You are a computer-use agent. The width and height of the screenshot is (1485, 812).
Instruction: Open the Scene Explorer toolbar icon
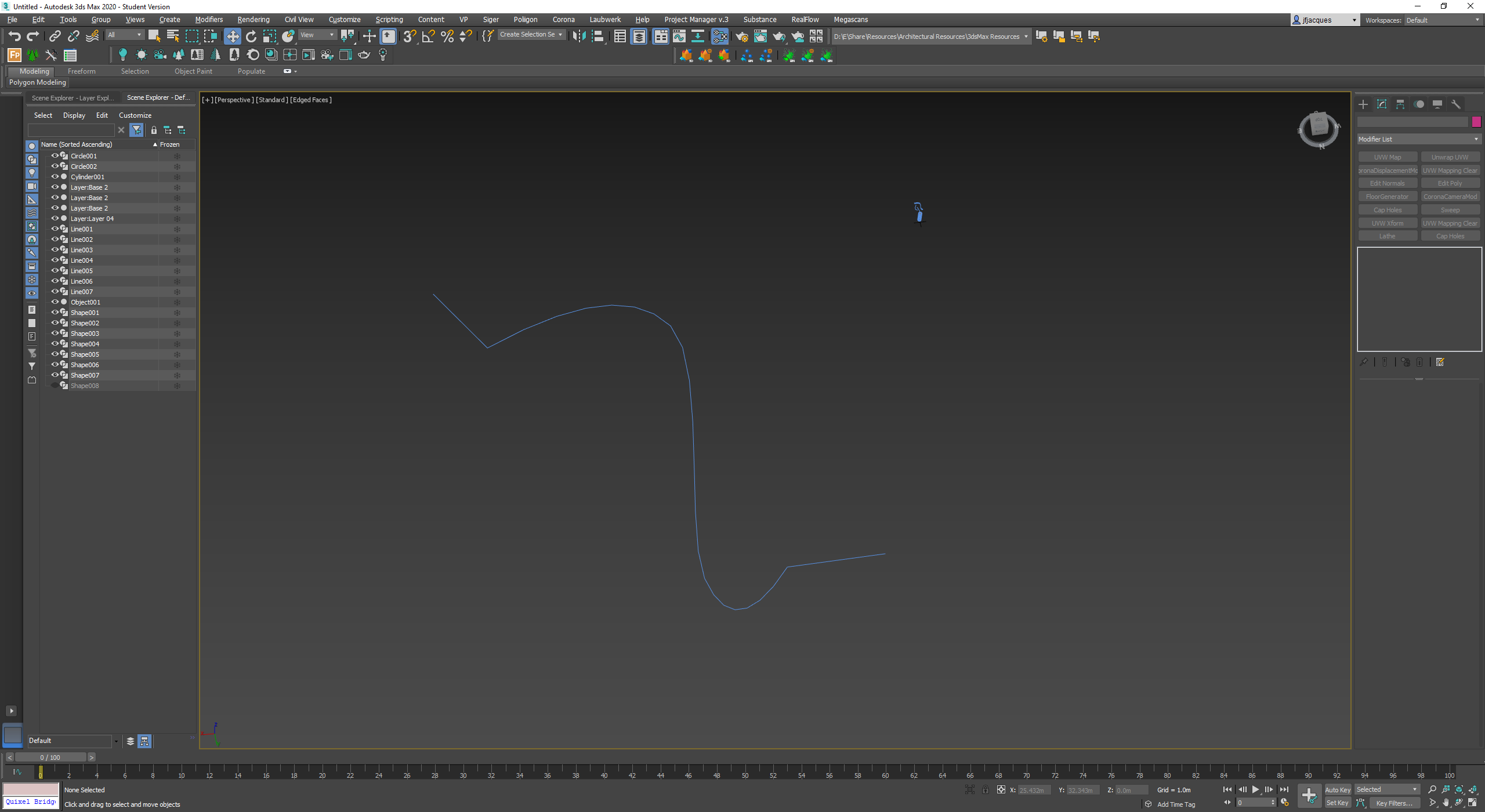tap(620, 36)
